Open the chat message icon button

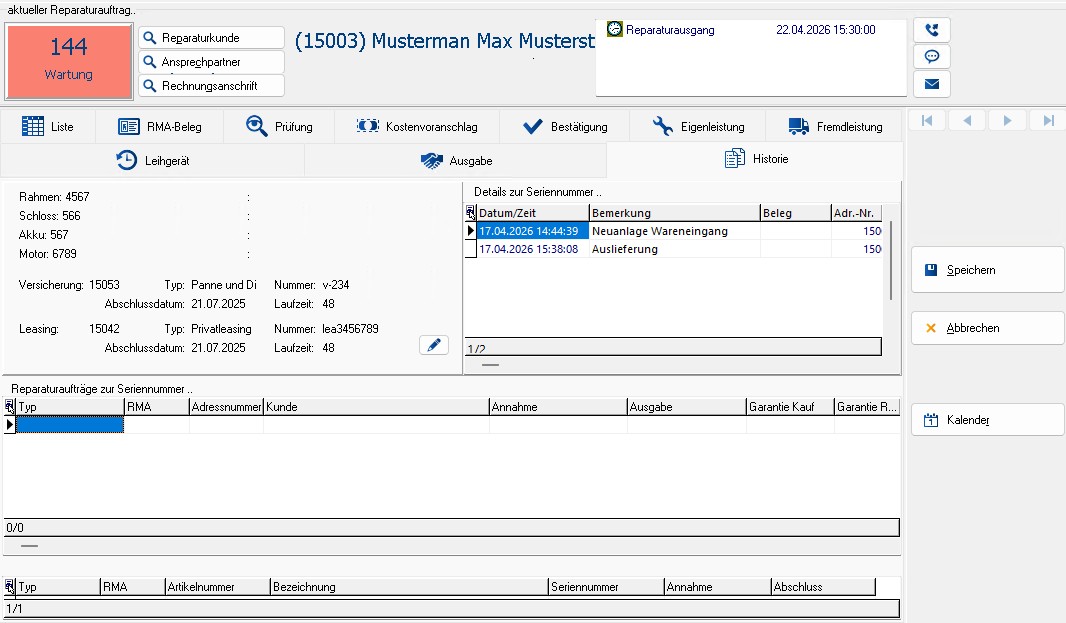[x=931, y=57]
